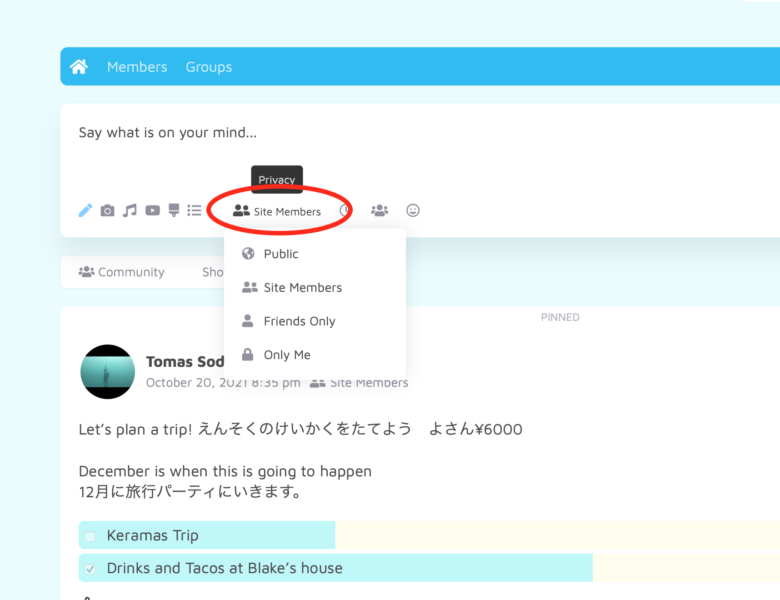Select Only Me privacy option
This screenshot has height=600, width=780.
(x=287, y=355)
